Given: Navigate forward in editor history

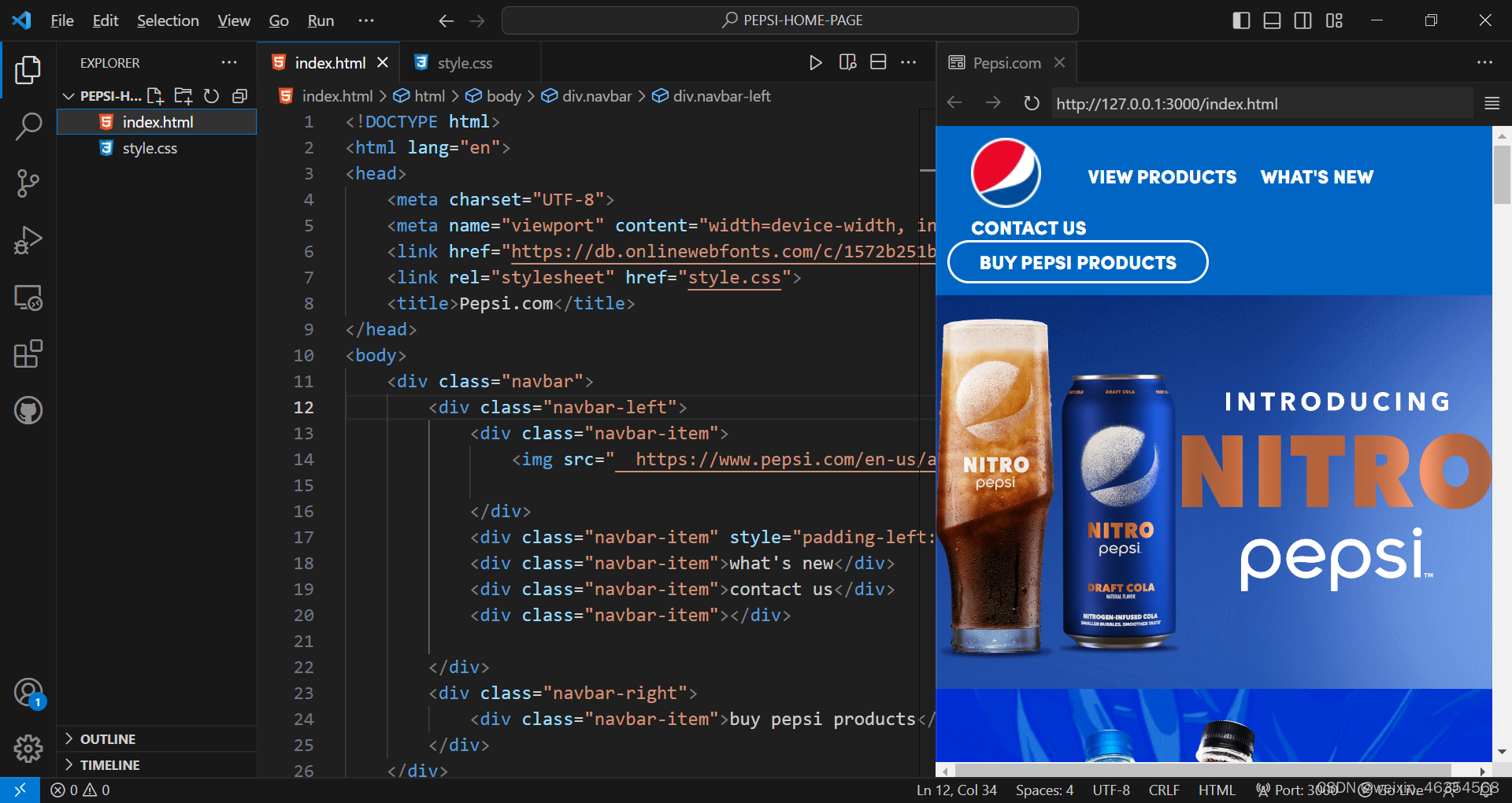Looking at the screenshot, I should pos(477,20).
